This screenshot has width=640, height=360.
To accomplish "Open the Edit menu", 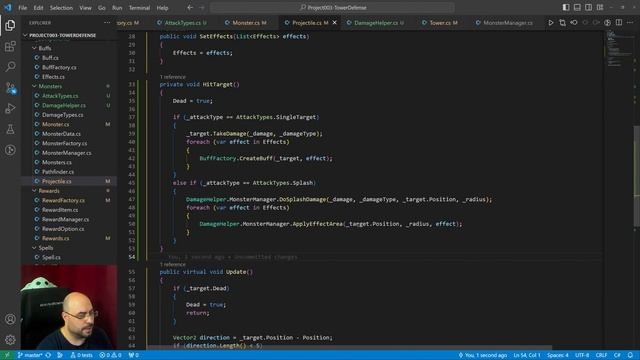I will (x=38, y=8).
